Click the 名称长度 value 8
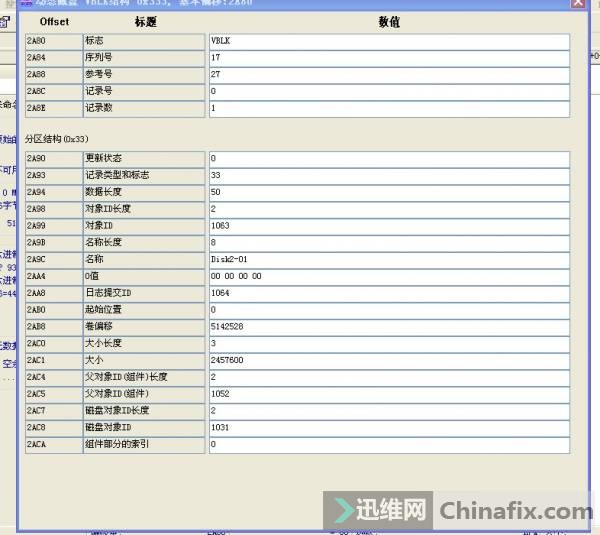Viewport: 600px width, 535px height. (390, 243)
